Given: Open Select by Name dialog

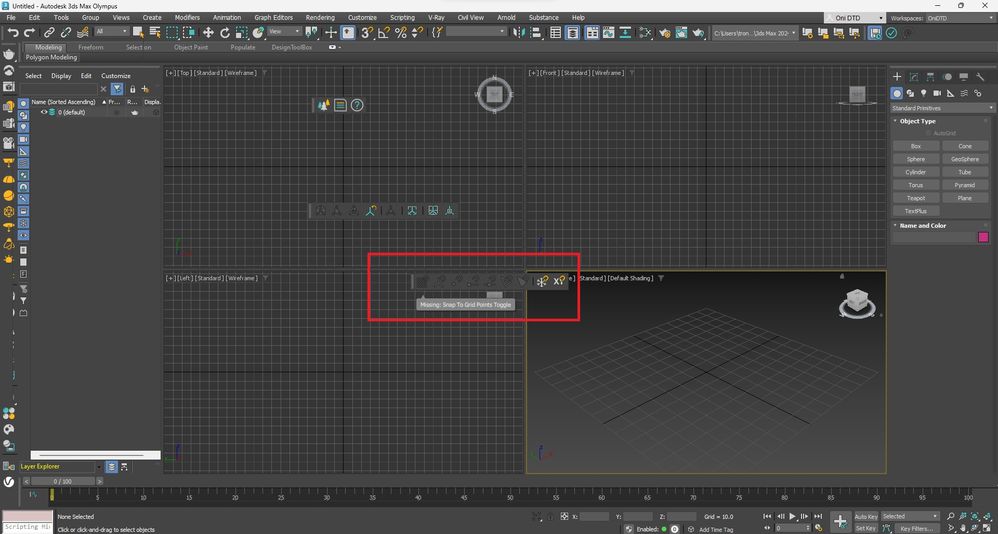Looking at the screenshot, I should (x=155, y=32).
